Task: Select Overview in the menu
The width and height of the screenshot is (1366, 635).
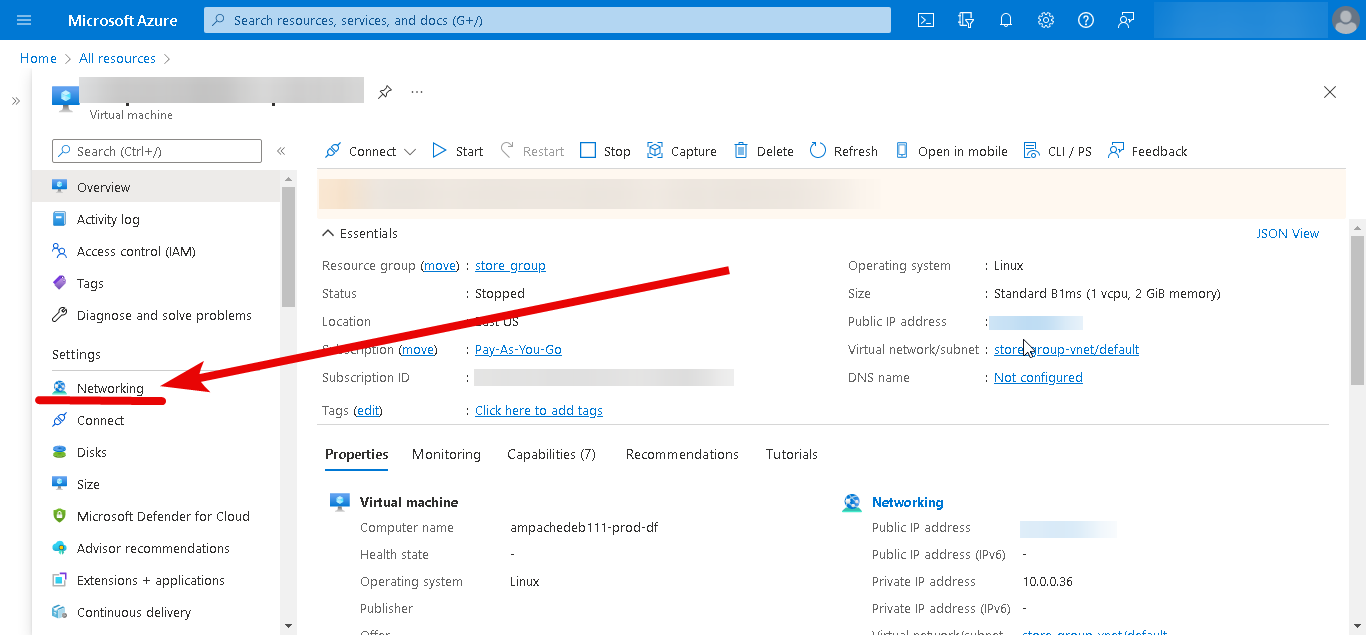Action: (x=157, y=187)
